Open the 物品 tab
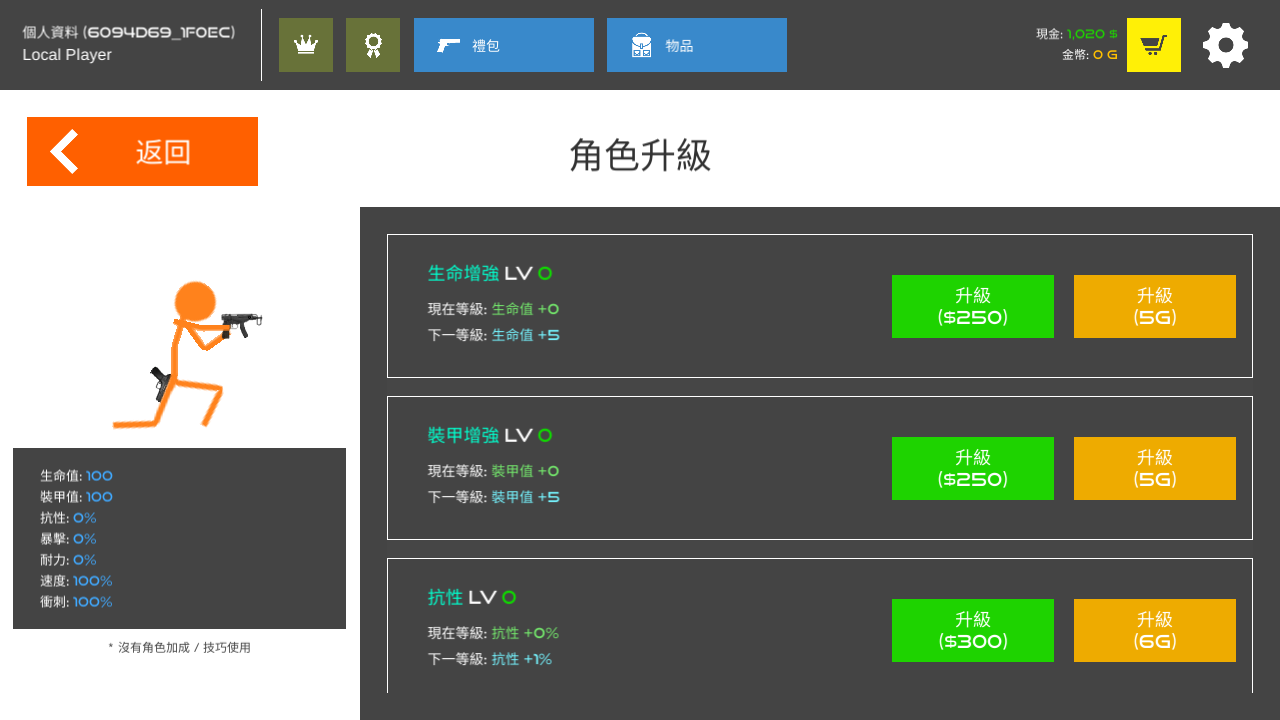1280x720 pixels. (697, 45)
